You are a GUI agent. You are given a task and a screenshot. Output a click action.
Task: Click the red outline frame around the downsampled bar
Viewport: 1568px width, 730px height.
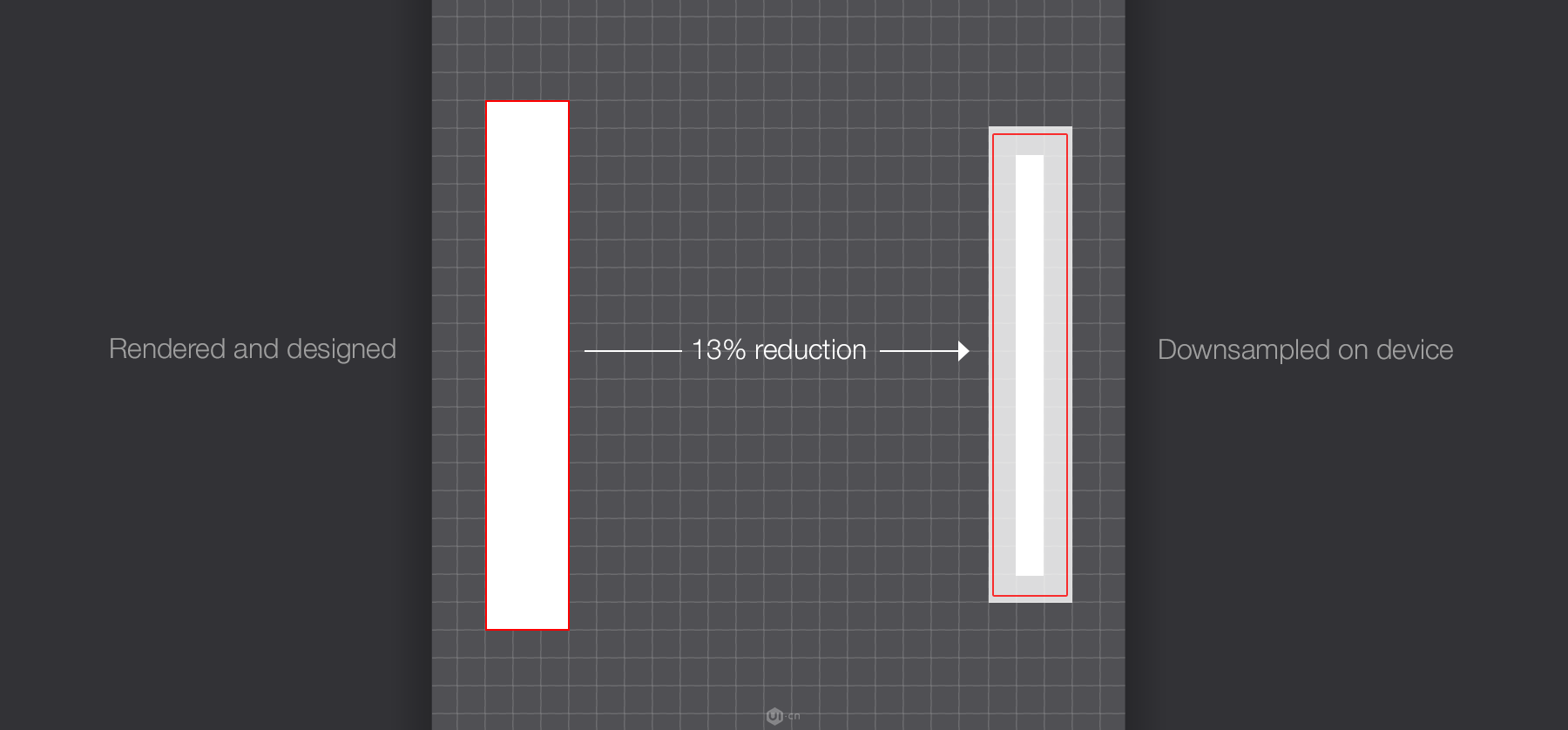pos(1031,365)
